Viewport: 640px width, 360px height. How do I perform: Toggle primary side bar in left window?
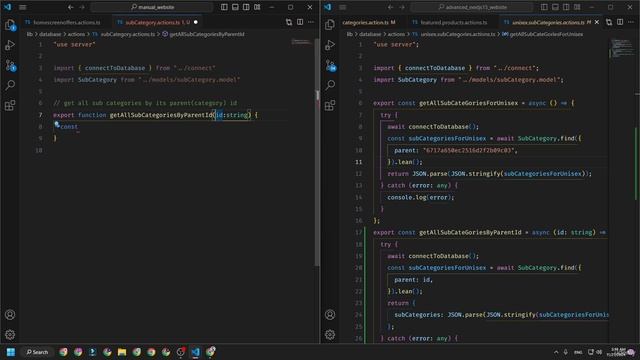(224, 7)
